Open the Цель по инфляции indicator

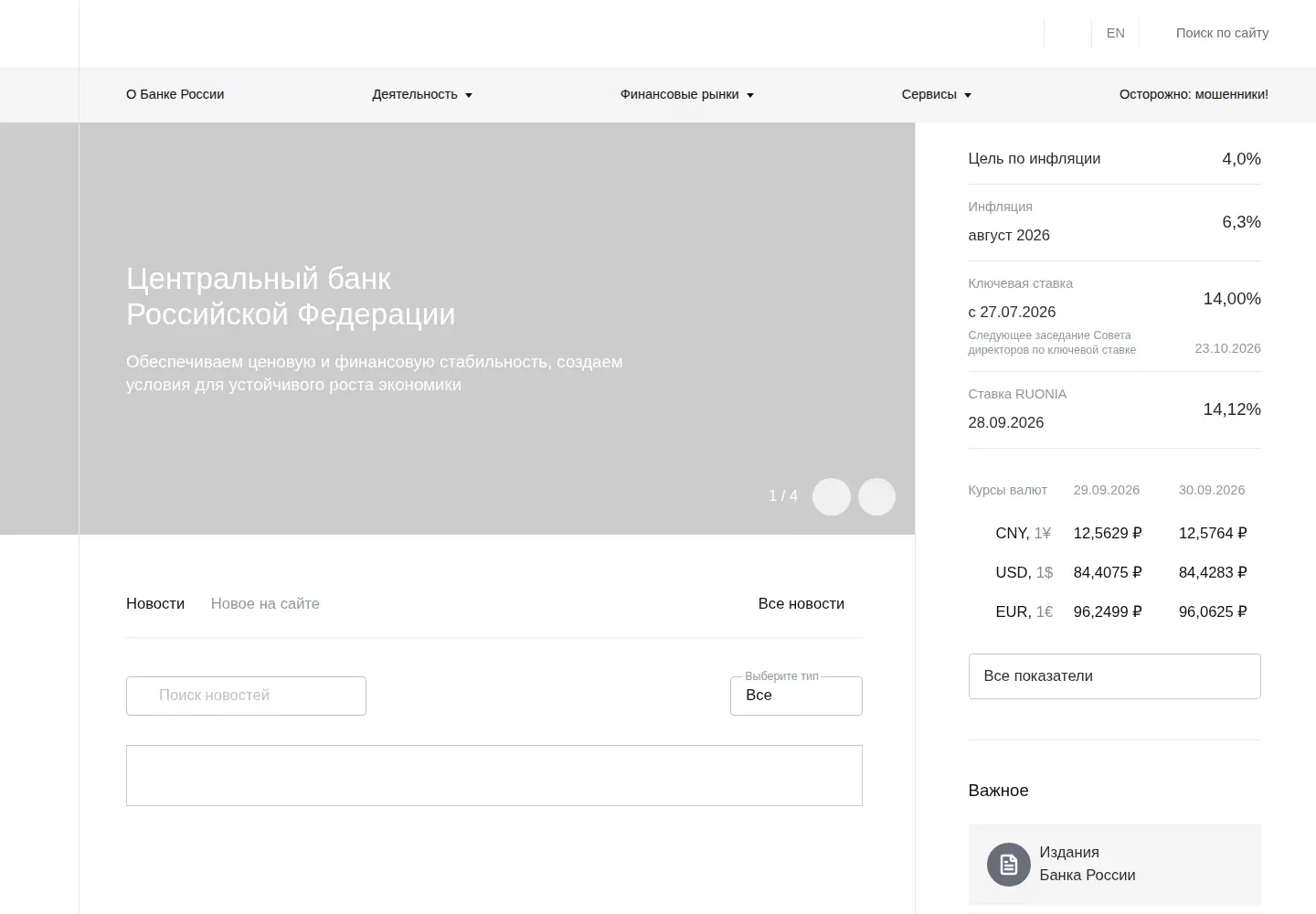coord(1115,159)
